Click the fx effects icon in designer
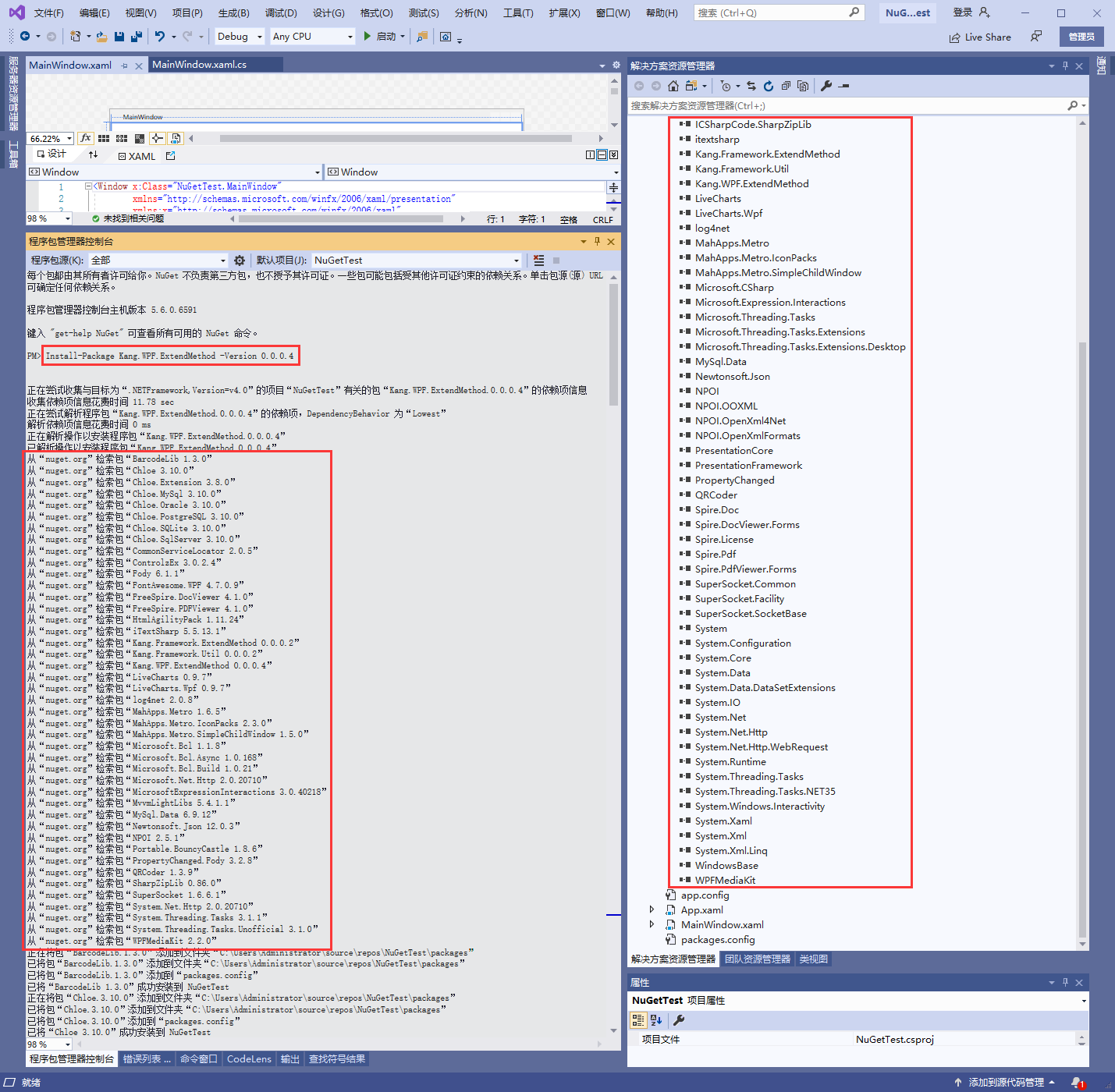This screenshot has width=1115, height=1092. click(86, 138)
